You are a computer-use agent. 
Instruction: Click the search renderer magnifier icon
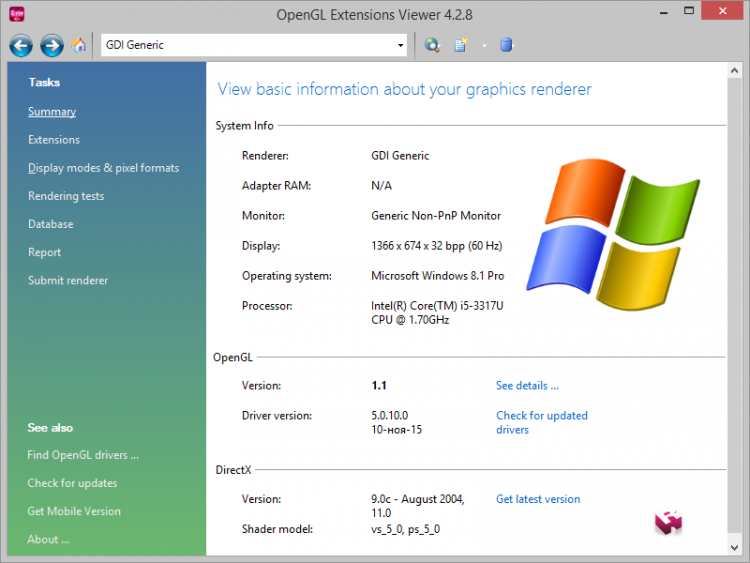tap(432, 45)
